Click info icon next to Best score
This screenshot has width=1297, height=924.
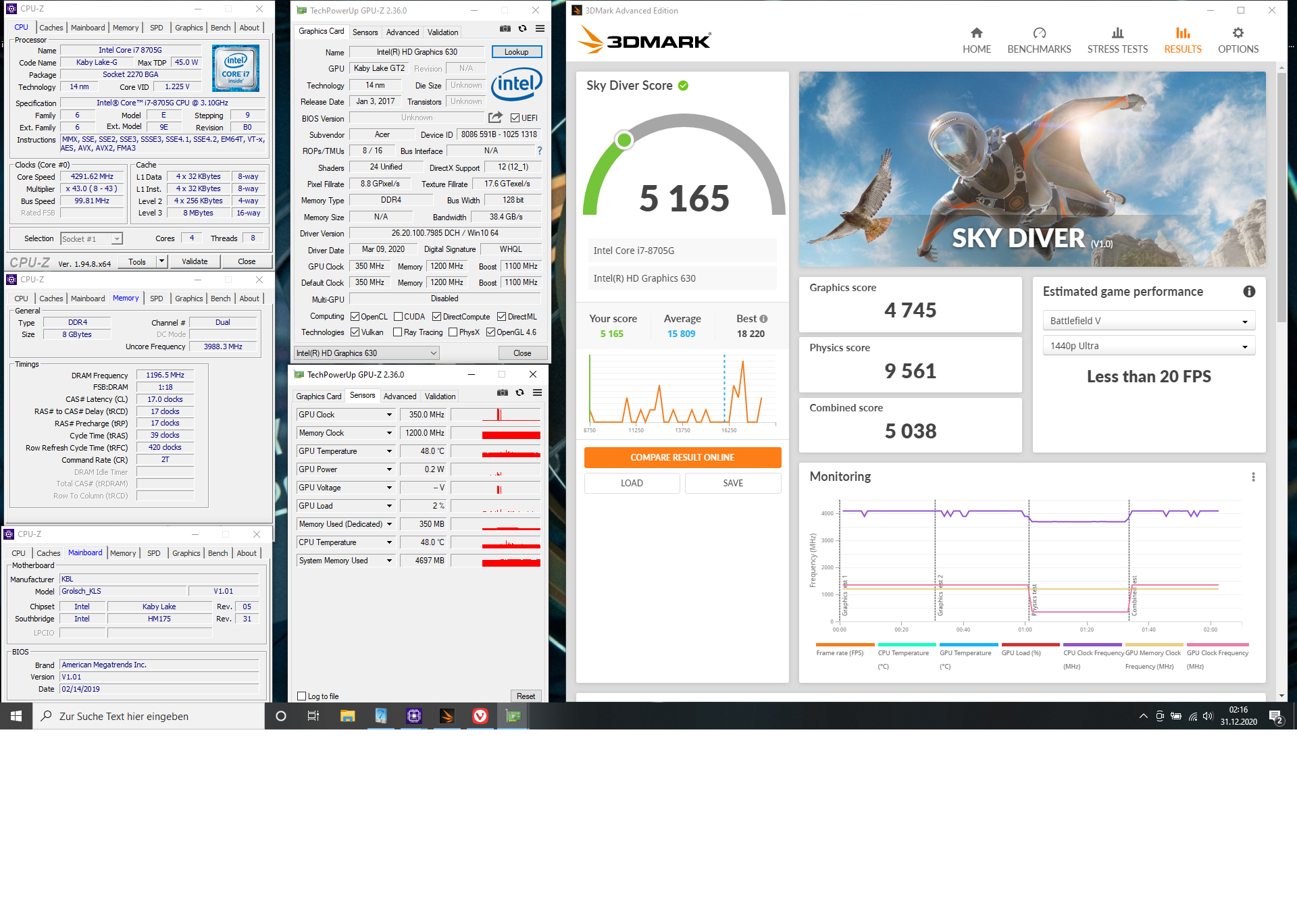coord(763,319)
